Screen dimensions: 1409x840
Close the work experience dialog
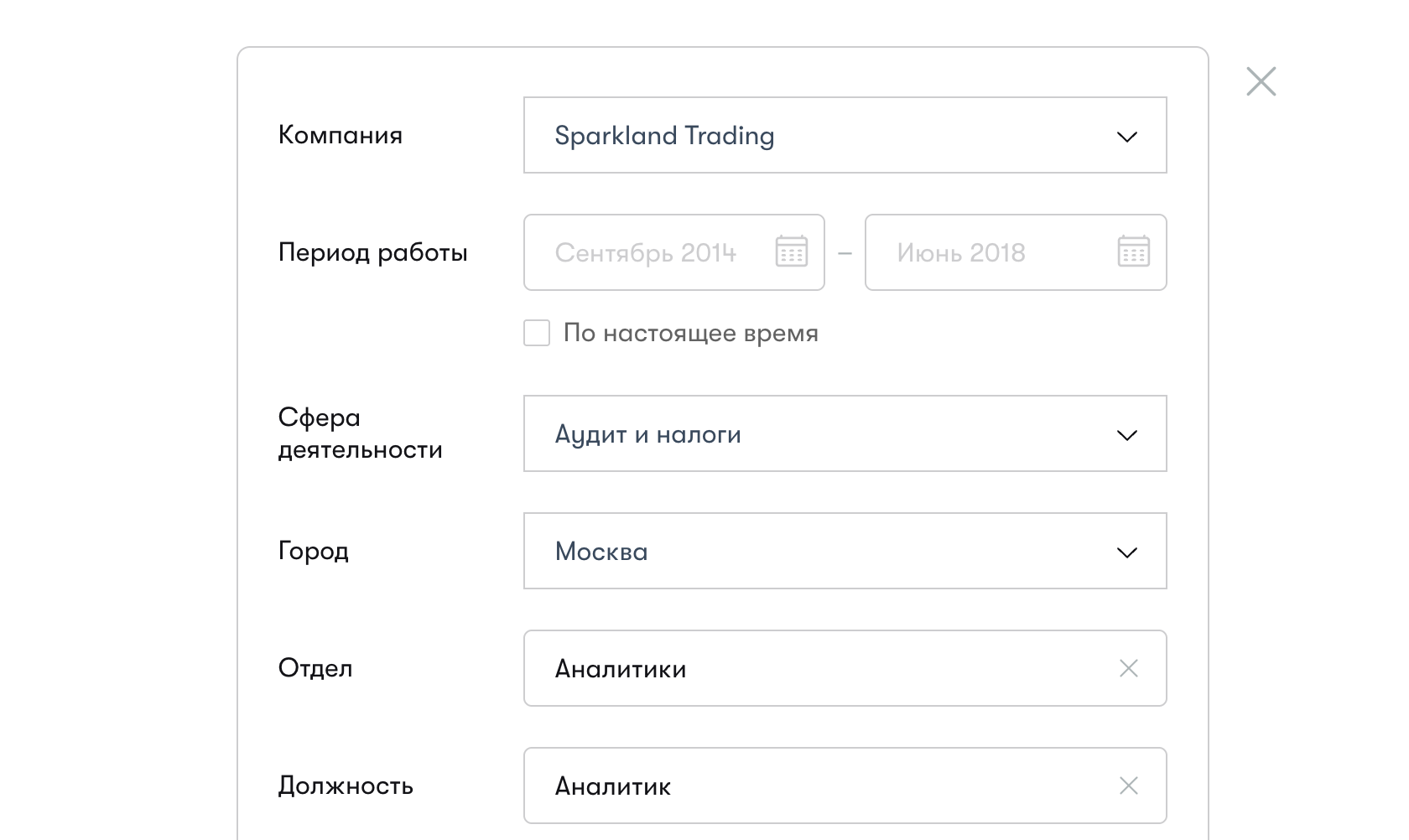click(x=1261, y=81)
